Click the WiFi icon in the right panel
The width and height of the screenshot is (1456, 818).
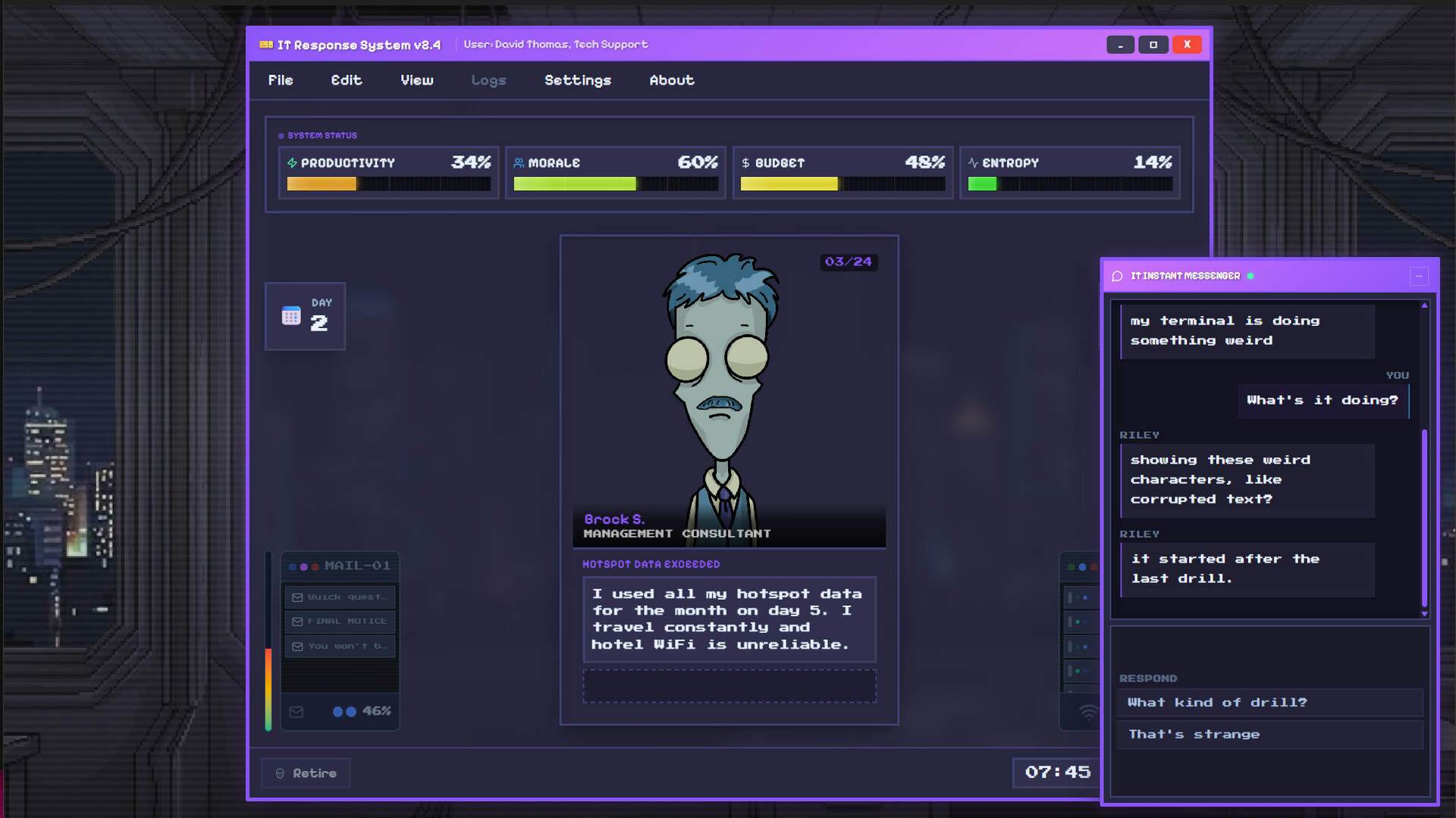[1088, 713]
